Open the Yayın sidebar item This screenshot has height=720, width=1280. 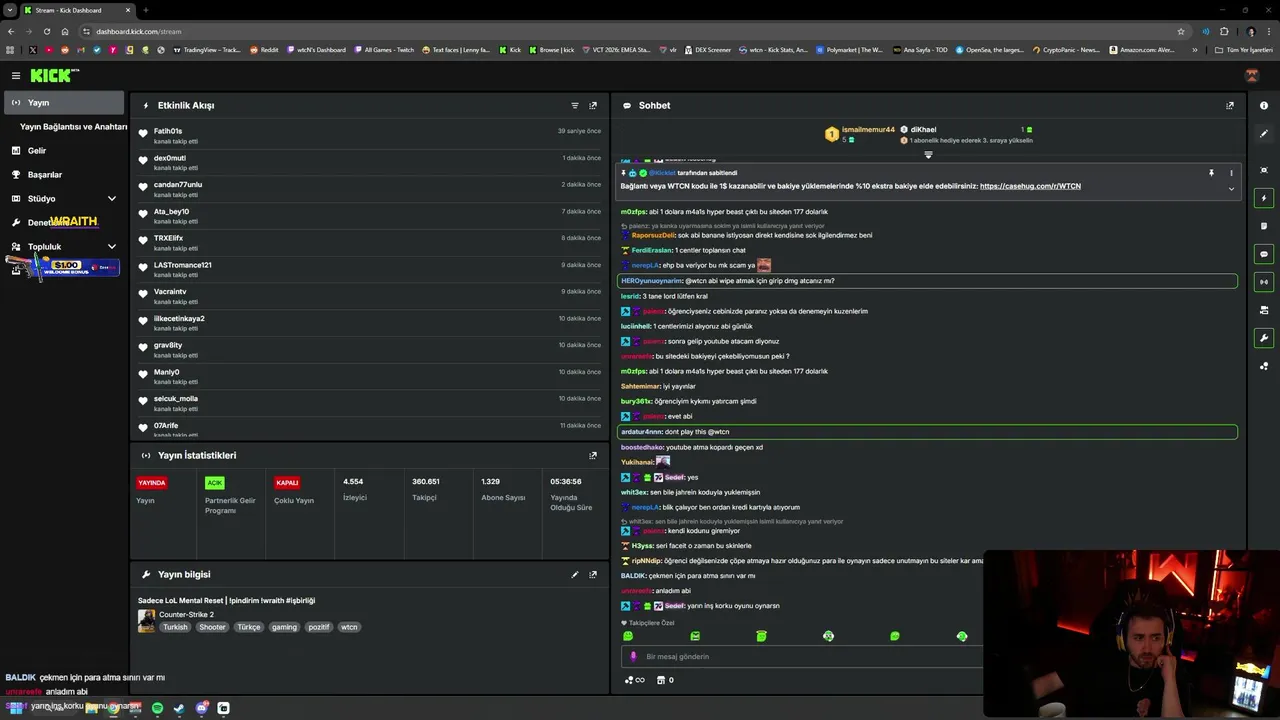tap(64, 102)
